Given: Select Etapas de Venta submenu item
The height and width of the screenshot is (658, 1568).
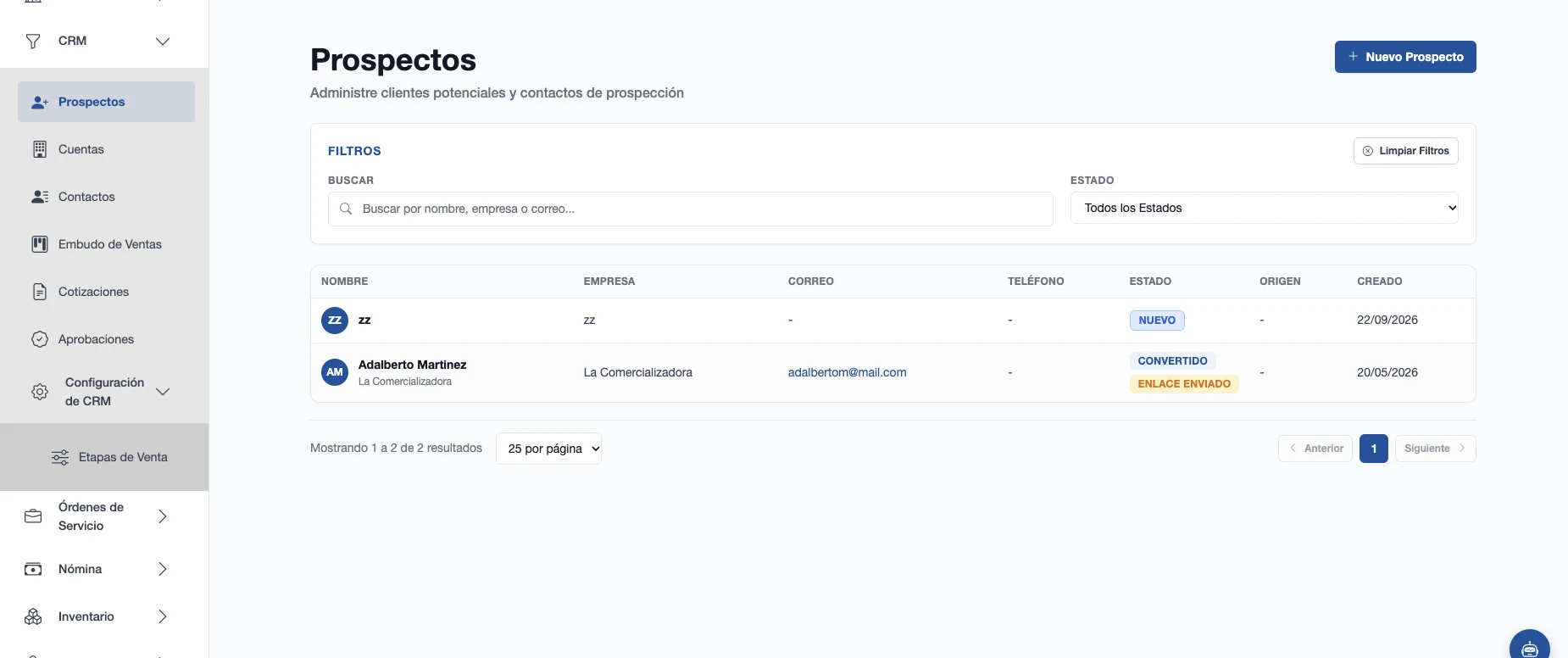Looking at the screenshot, I should 104,457.
